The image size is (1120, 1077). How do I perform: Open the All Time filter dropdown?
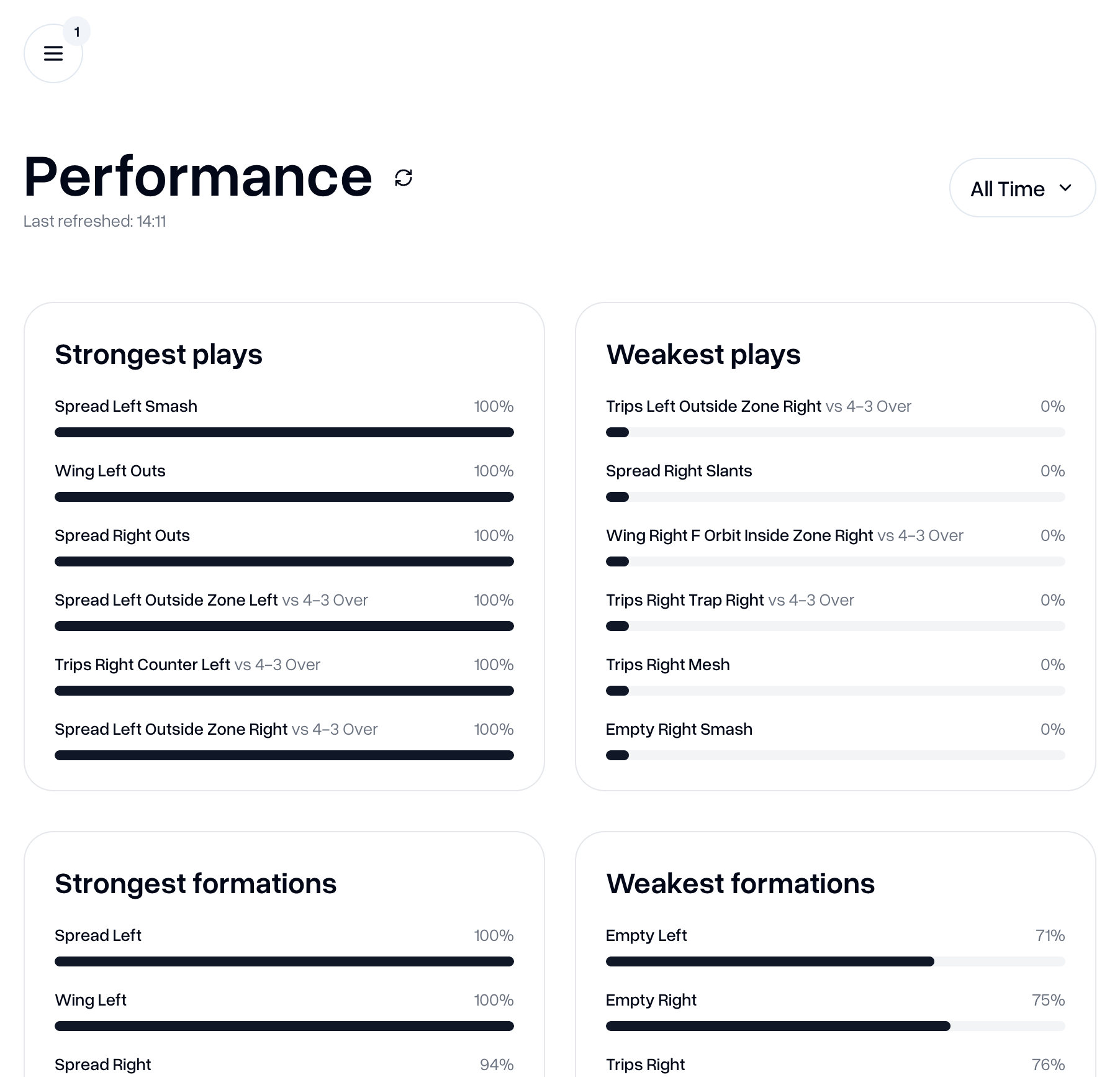[x=1021, y=188]
